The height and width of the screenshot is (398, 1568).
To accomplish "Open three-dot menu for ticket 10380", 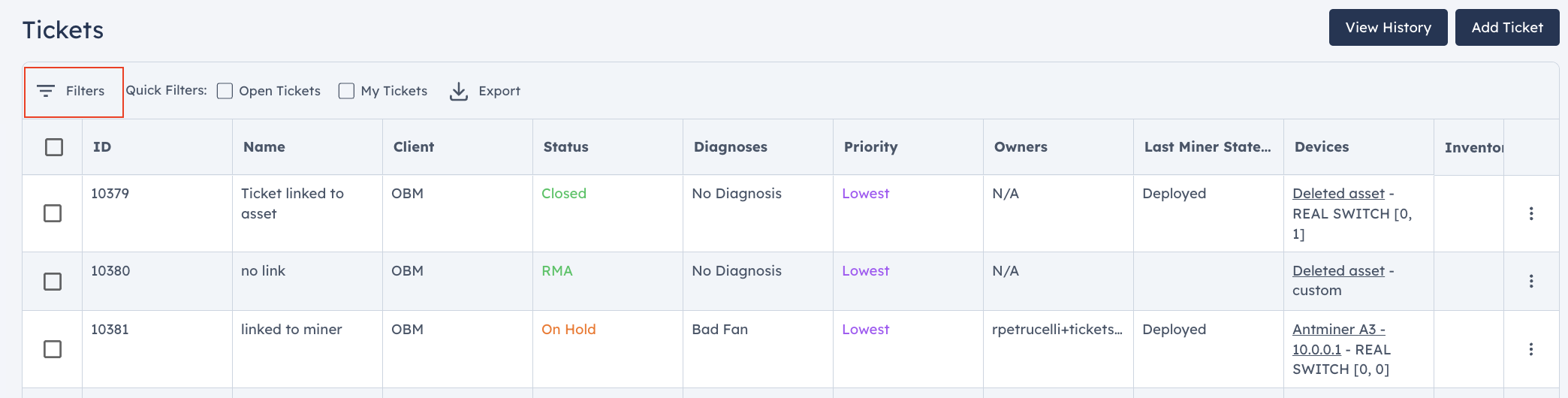I will coord(1531,282).
